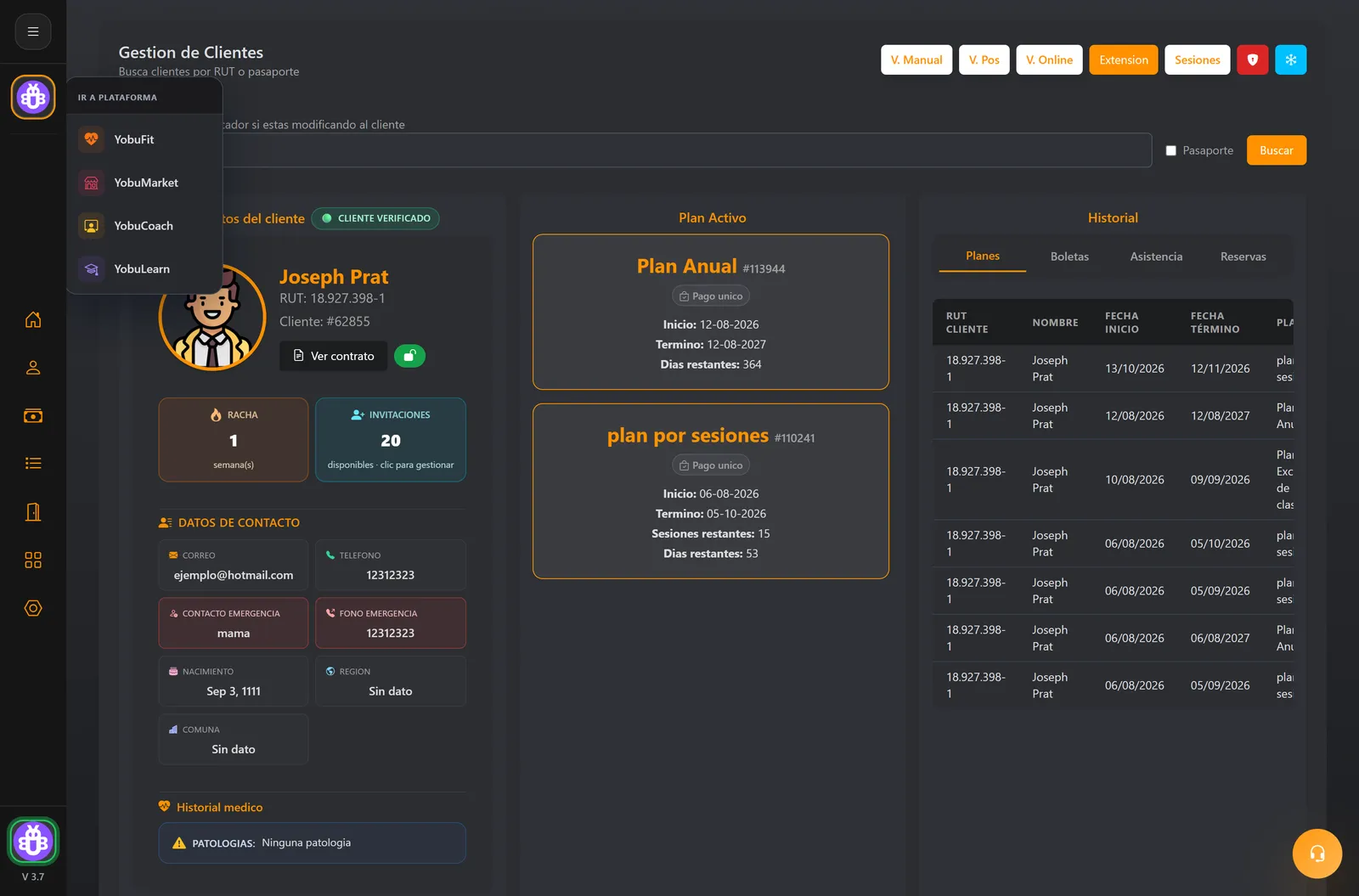Switch to the Asistencia tab

(x=1156, y=256)
